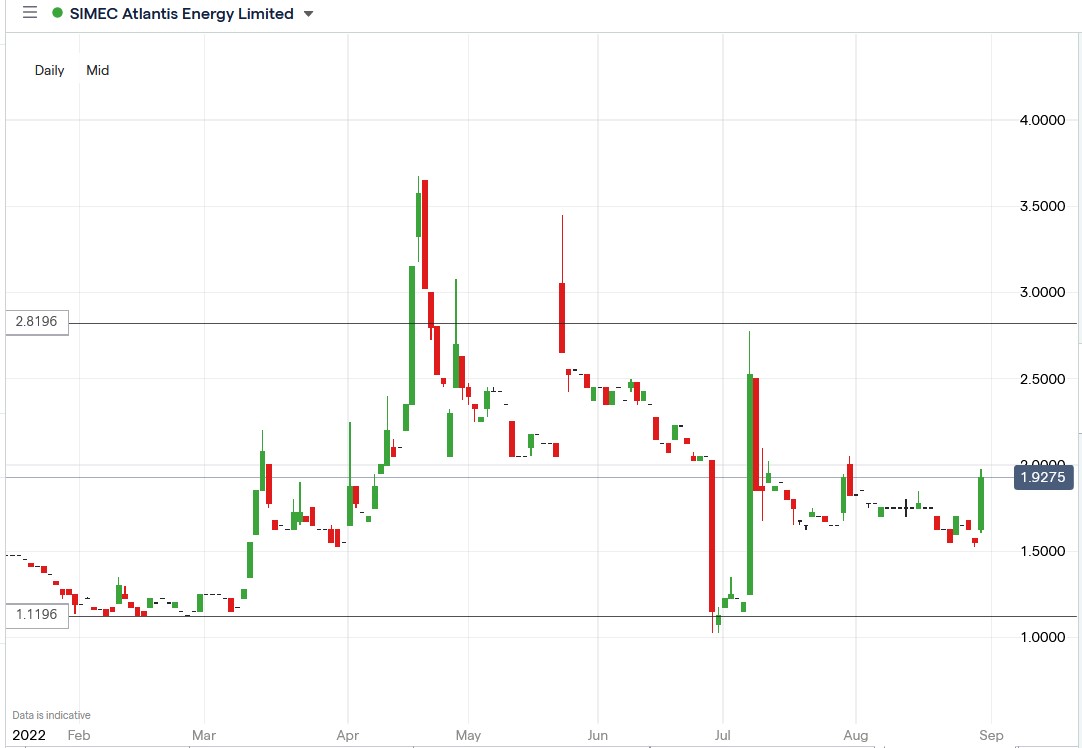Image resolution: width=1082 pixels, height=748 pixels.
Task: Click the SIMEC Atlantis Energy Limited title
Action: tap(180, 14)
